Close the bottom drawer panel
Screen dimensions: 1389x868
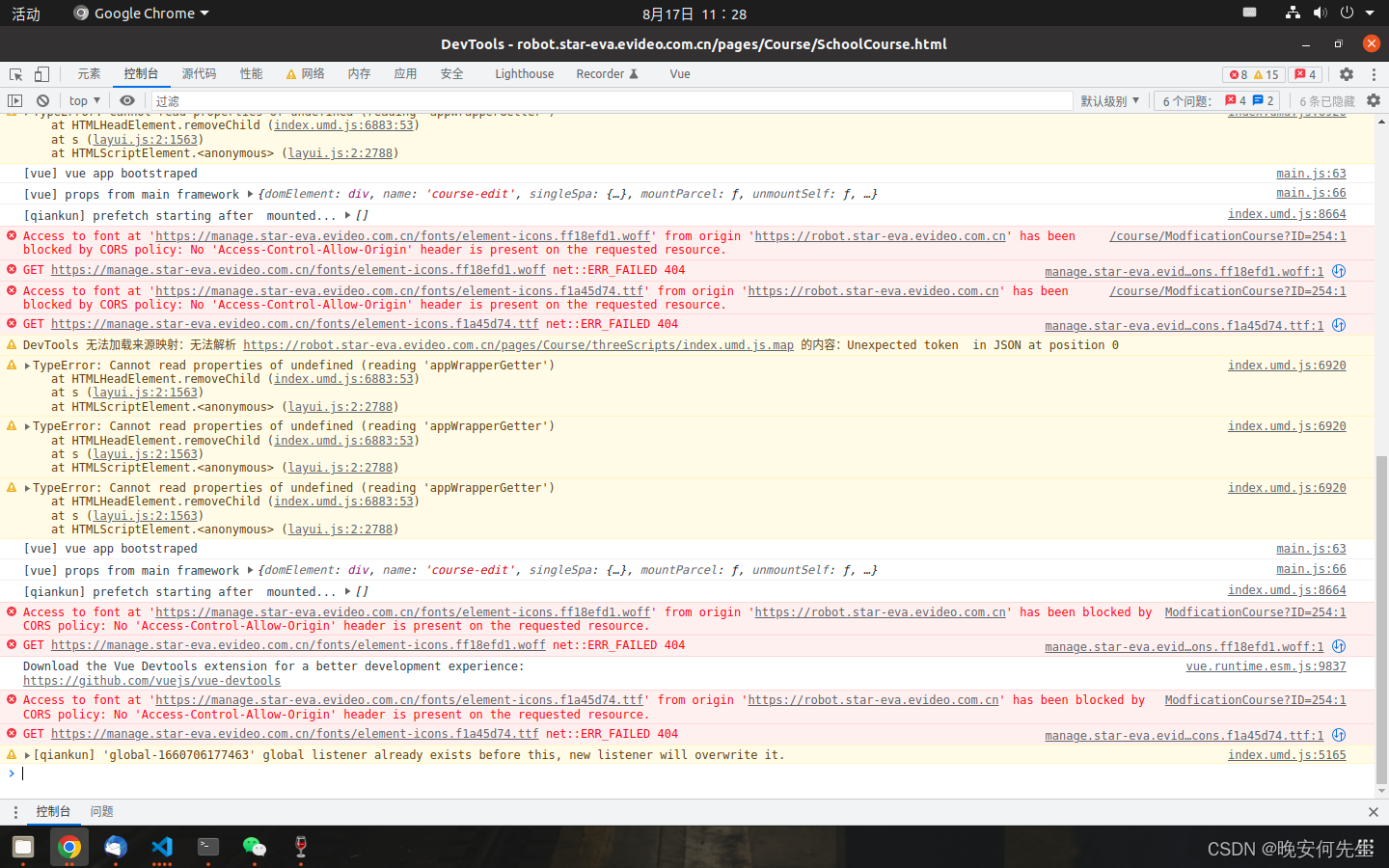pyautogui.click(x=1374, y=812)
